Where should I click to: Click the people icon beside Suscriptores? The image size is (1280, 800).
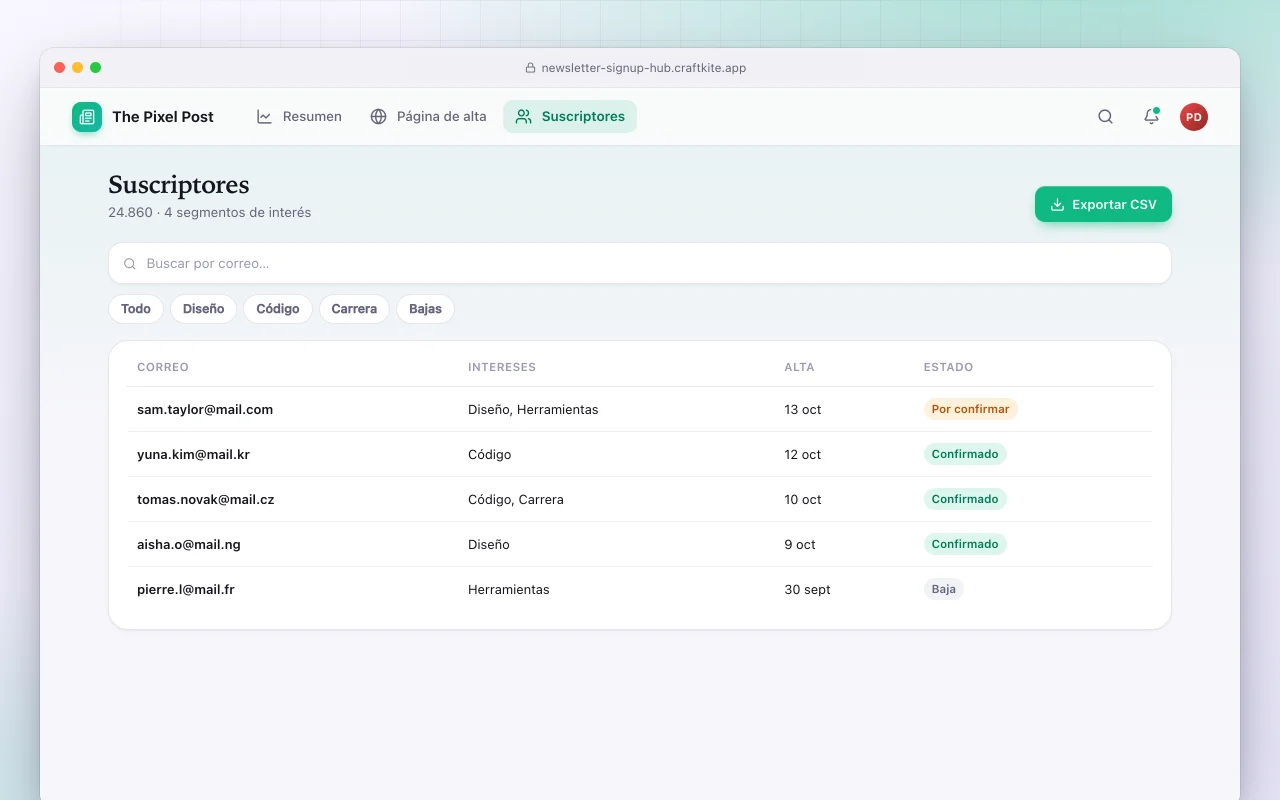click(x=523, y=117)
